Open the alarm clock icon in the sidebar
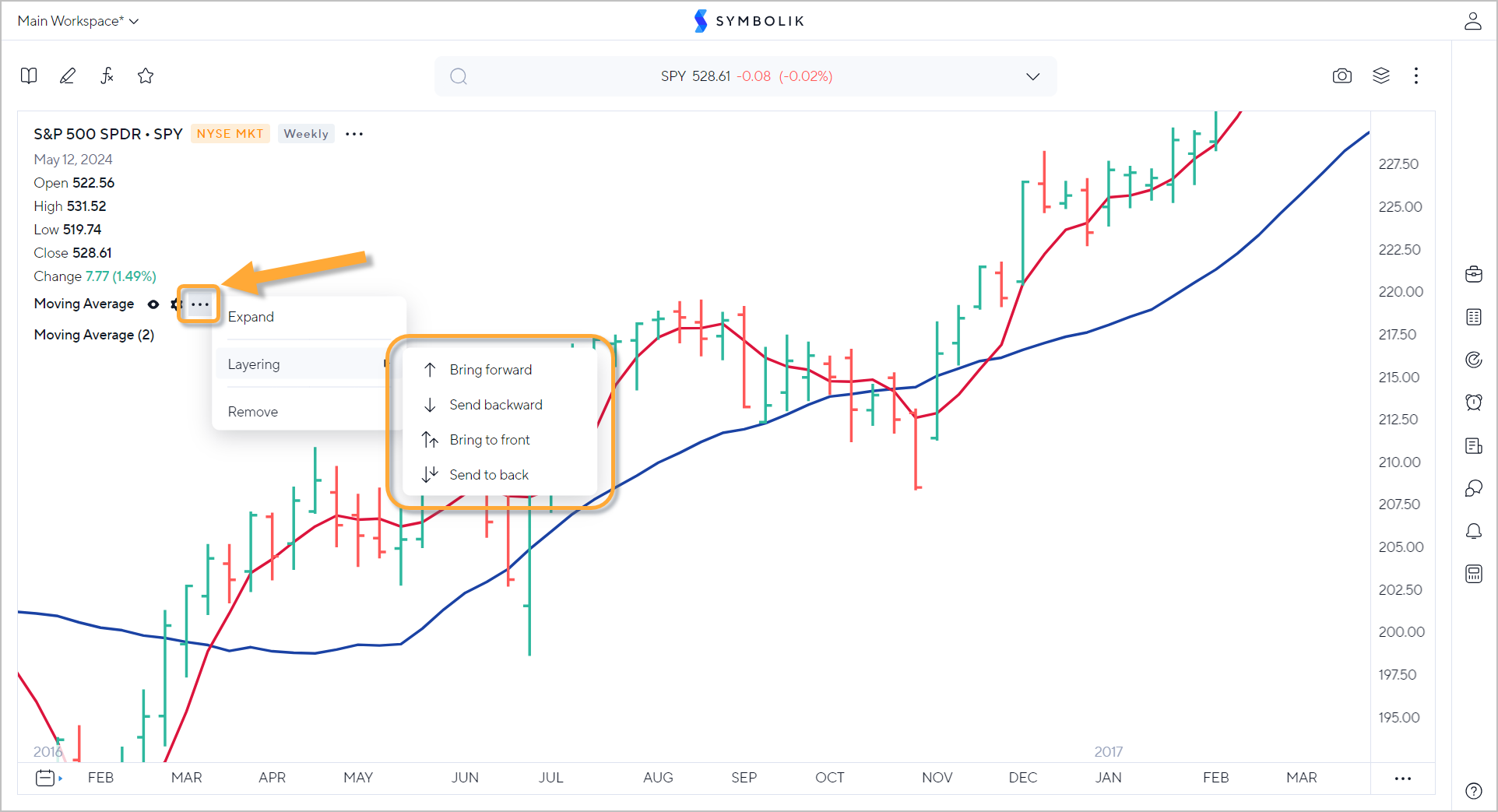 1474,402
